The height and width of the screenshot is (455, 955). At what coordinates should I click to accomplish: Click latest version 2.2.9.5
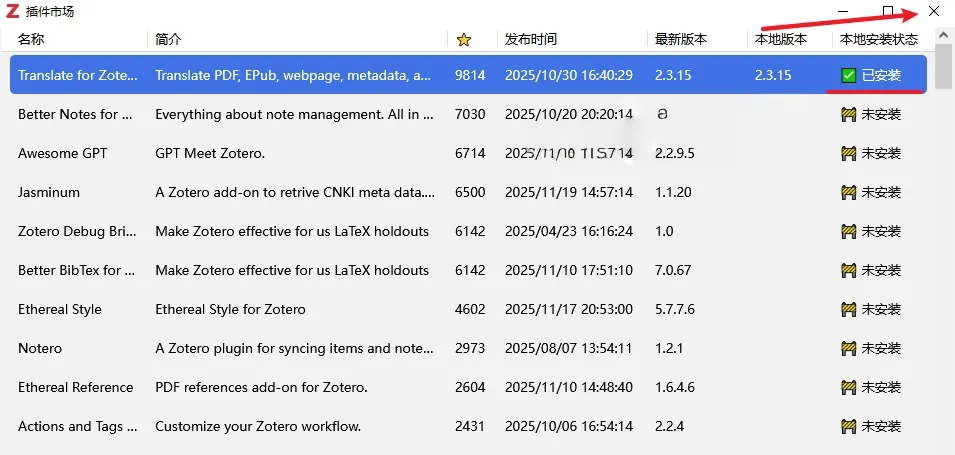675,153
